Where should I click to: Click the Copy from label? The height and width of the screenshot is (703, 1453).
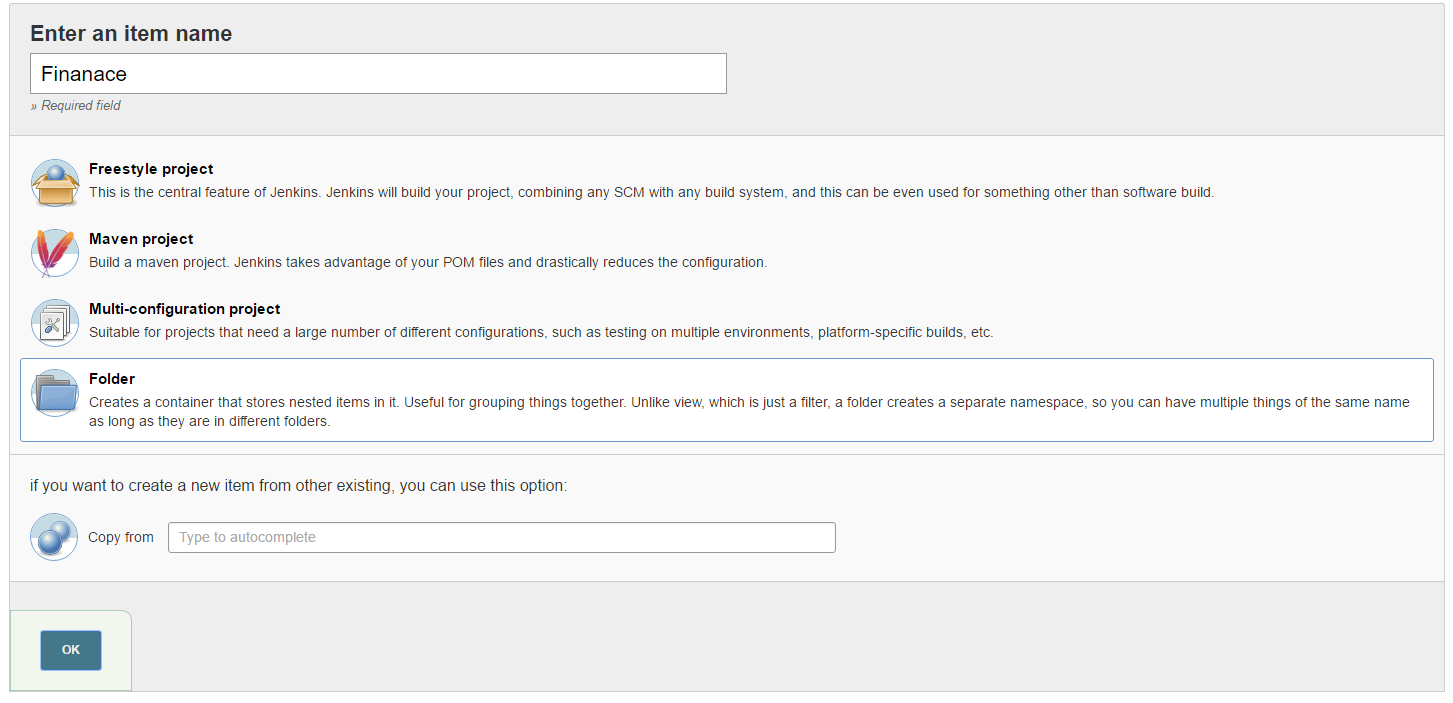coord(121,537)
